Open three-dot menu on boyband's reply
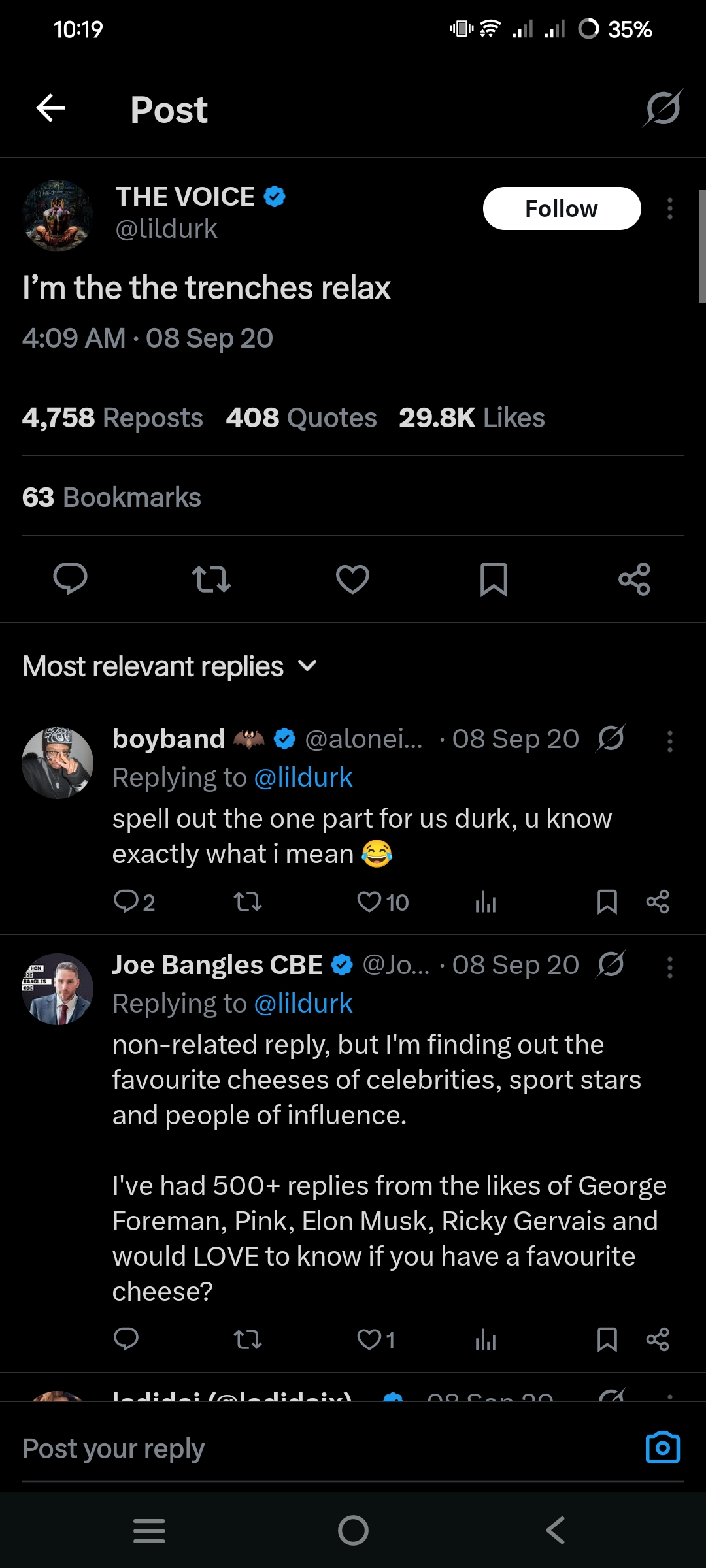706x1568 pixels. click(x=669, y=742)
